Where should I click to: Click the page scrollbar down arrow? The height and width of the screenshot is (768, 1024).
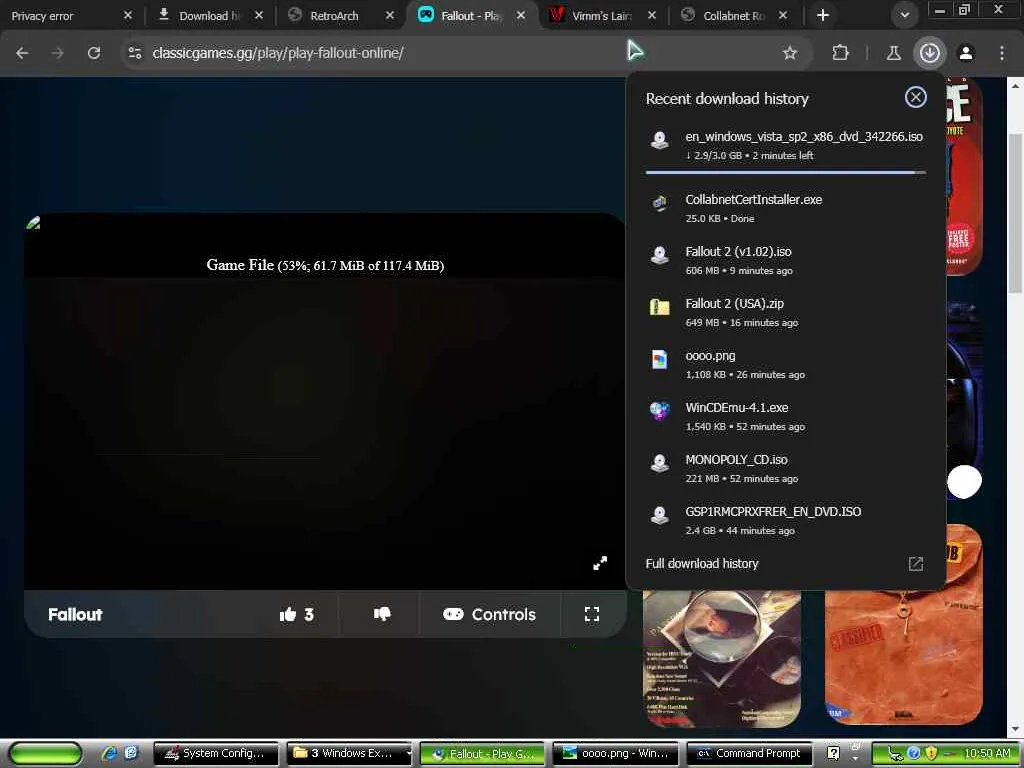click(1015, 728)
